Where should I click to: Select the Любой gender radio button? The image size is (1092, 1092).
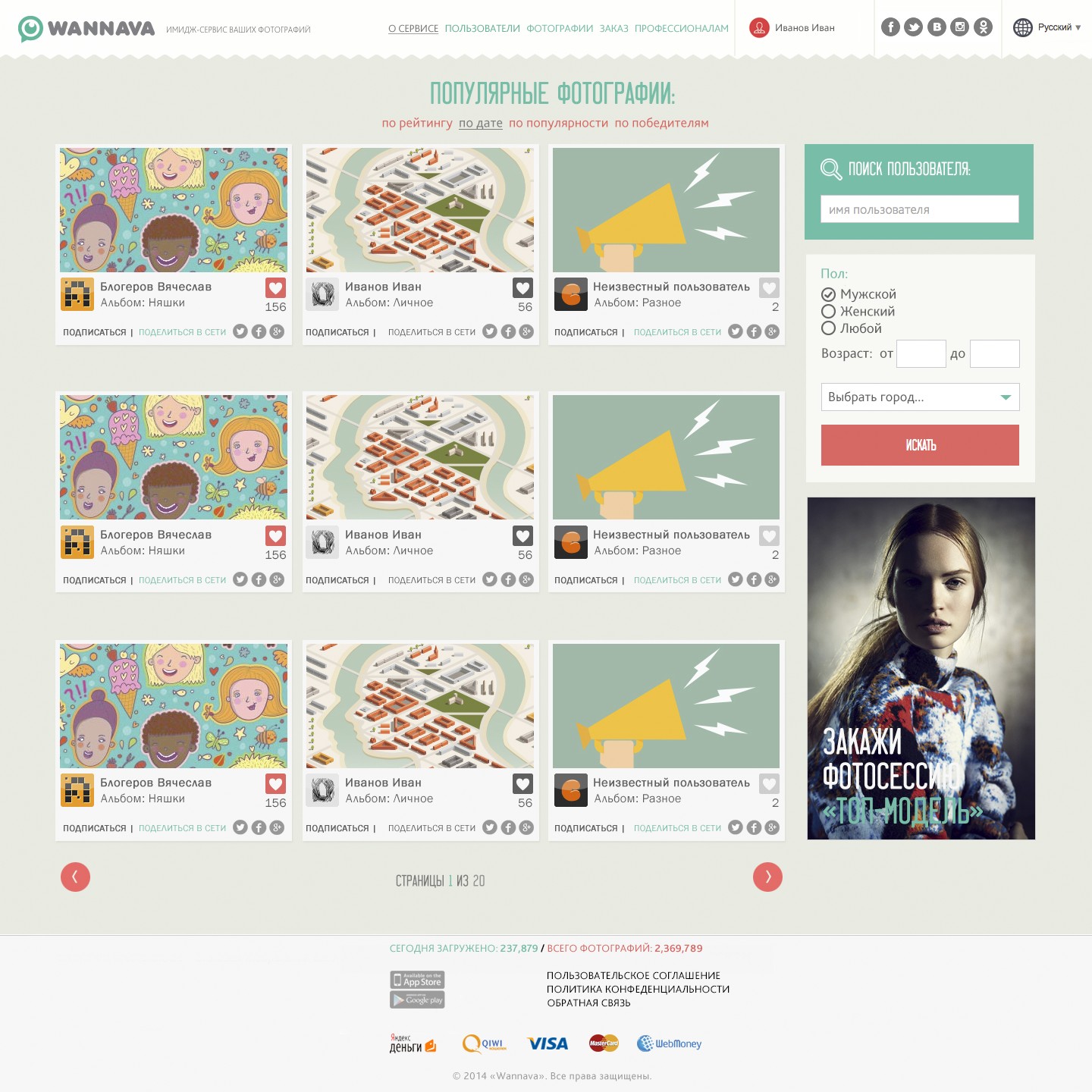click(828, 328)
